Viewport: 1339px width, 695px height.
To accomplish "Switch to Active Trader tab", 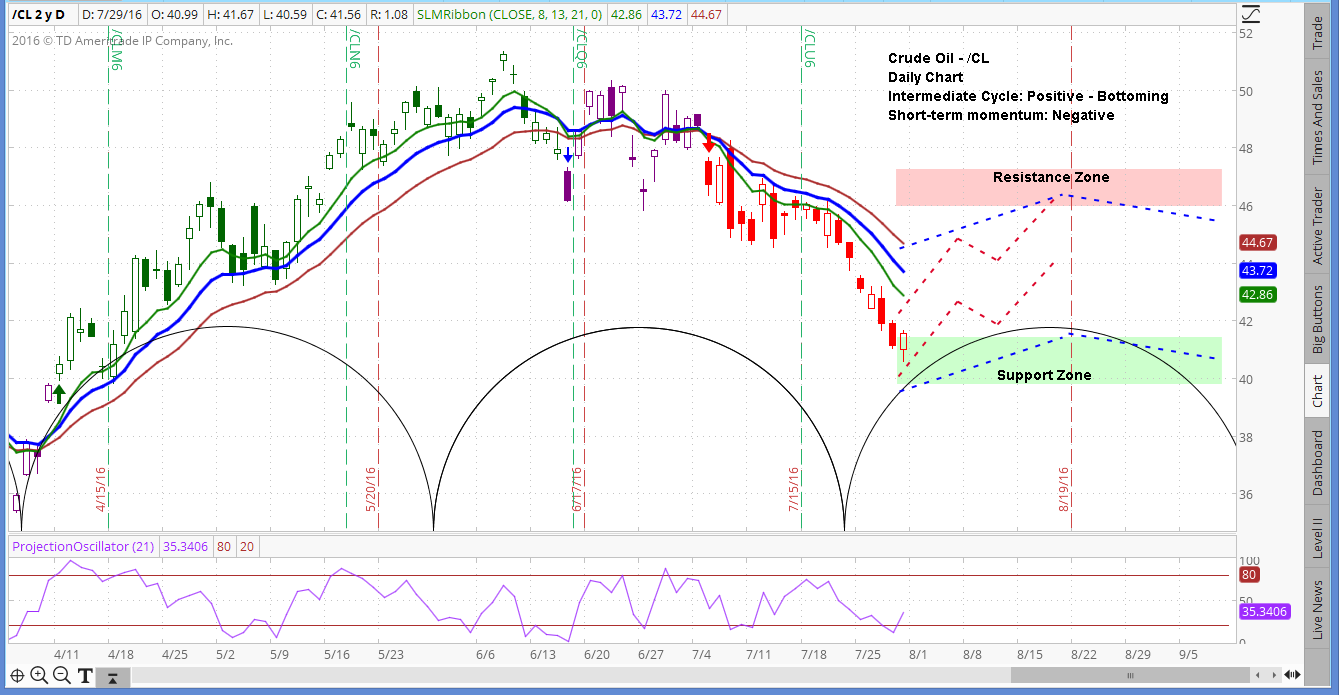I will pyautogui.click(x=1318, y=223).
